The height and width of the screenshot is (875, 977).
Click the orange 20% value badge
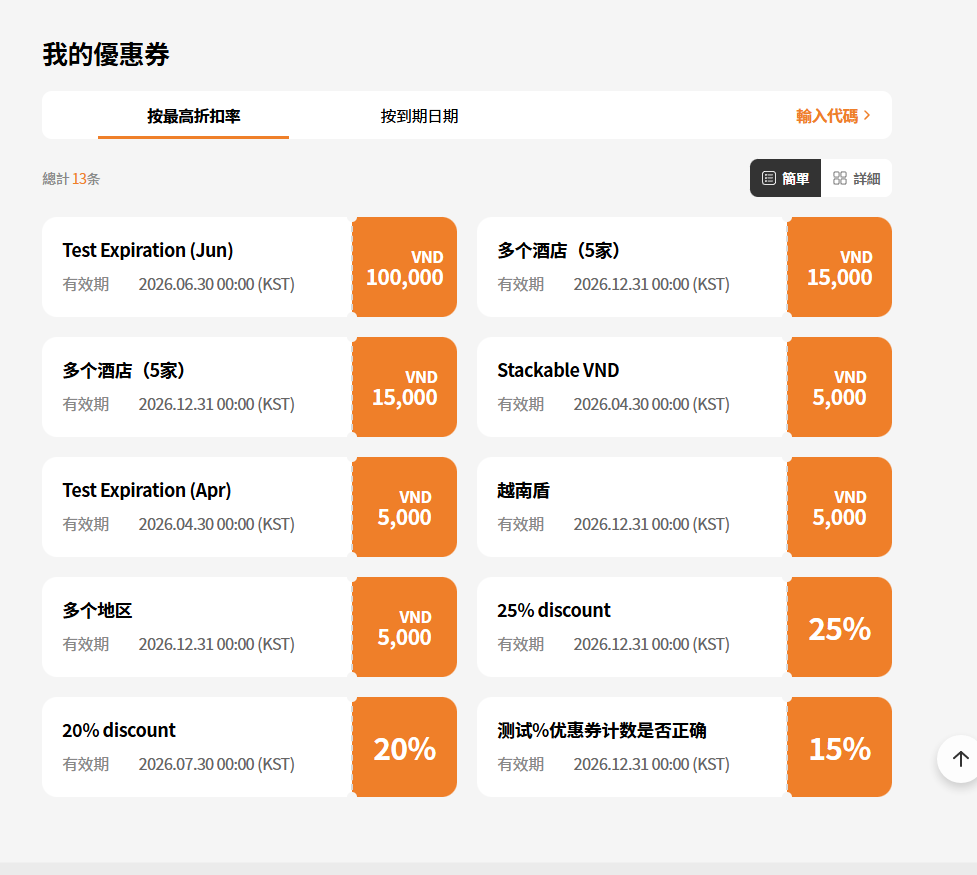(405, 748)
